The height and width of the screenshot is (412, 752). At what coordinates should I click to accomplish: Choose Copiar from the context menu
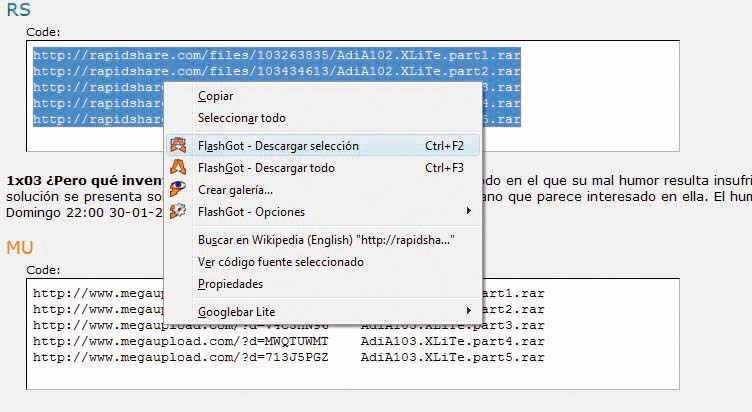tap(216, 96)
